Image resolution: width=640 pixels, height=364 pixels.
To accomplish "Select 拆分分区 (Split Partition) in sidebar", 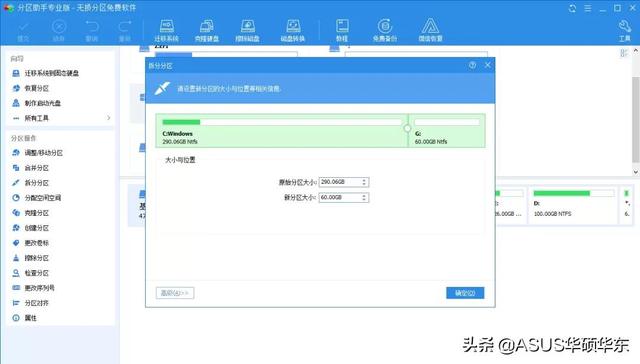I will (x=37, y=183).
